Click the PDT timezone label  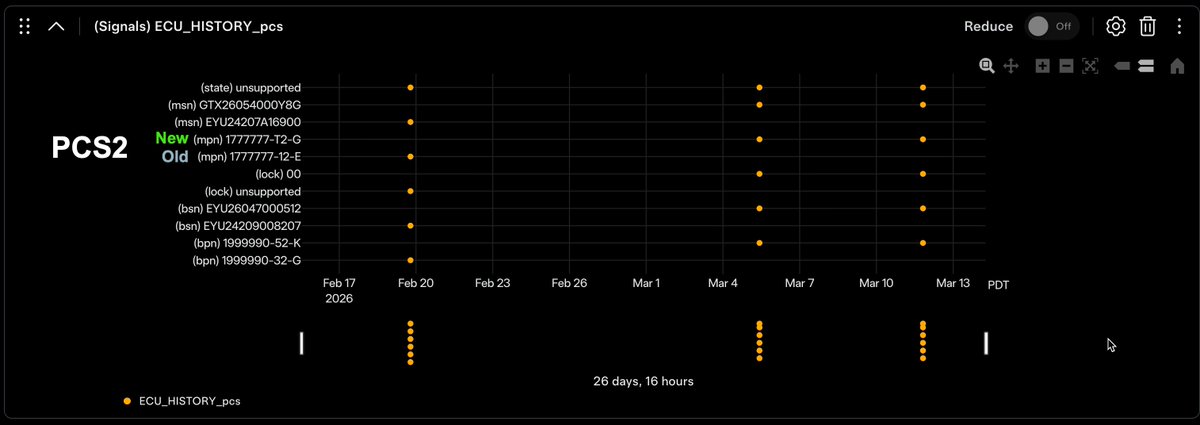(998, 284)
